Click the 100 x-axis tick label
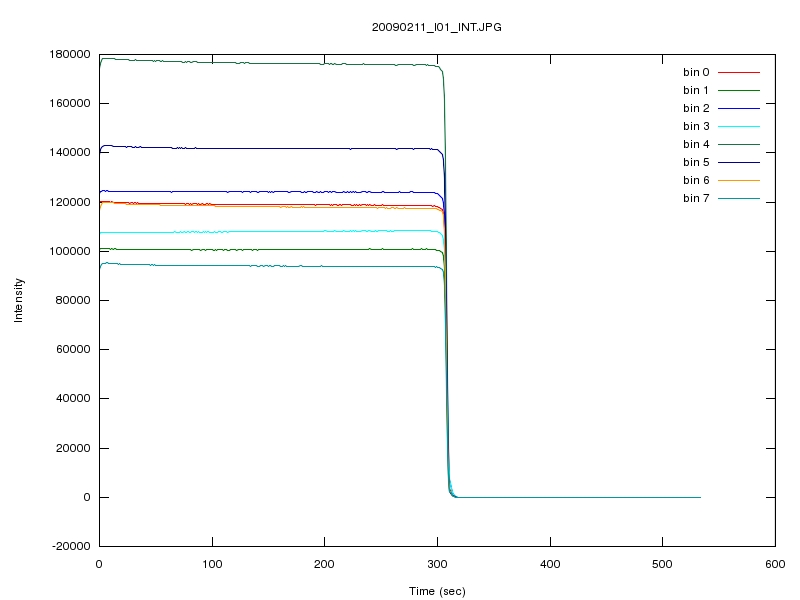 (x=212, y=564)
